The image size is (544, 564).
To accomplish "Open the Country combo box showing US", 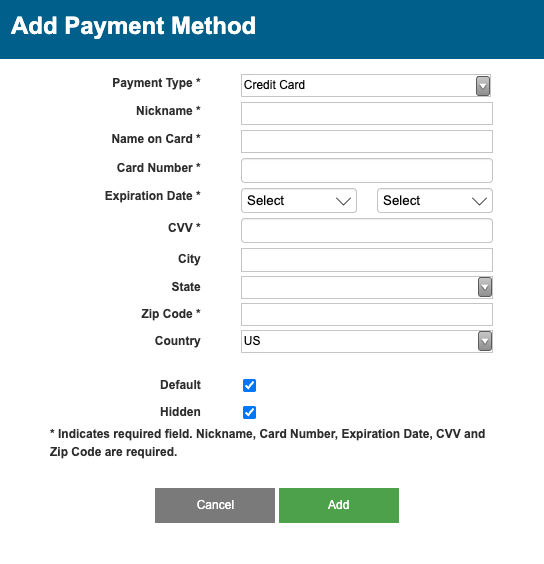I will [367, 341].
